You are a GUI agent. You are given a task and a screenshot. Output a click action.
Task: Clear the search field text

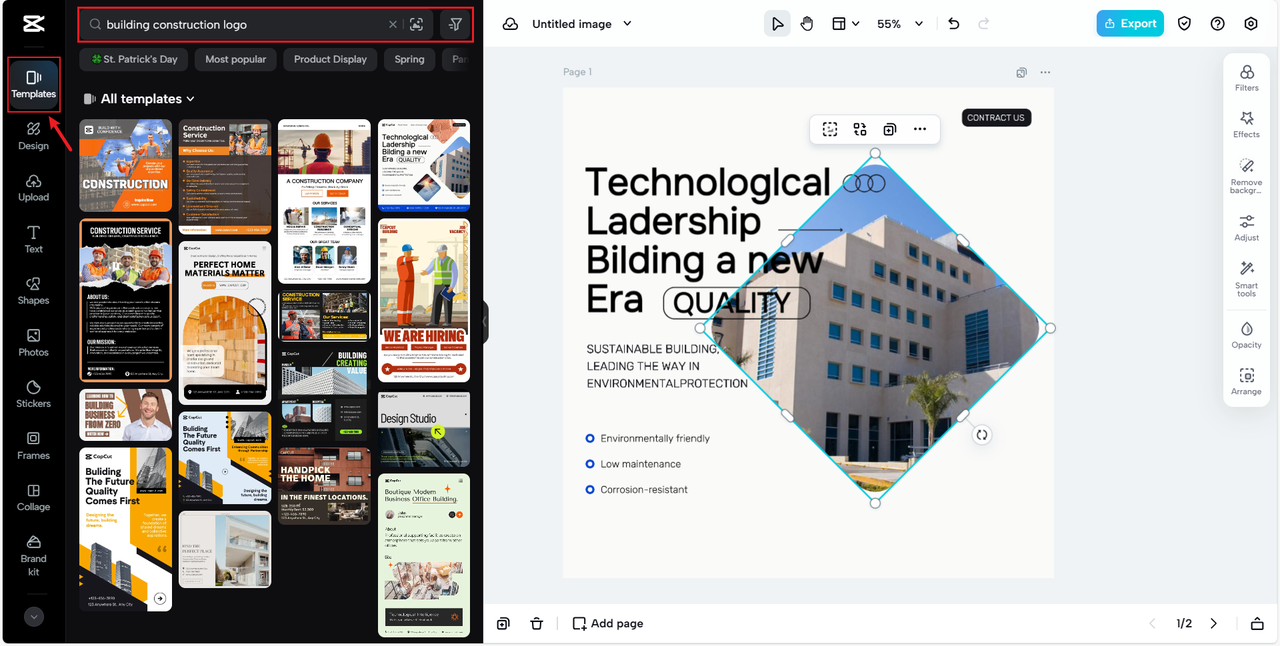(x=392, y=24)
